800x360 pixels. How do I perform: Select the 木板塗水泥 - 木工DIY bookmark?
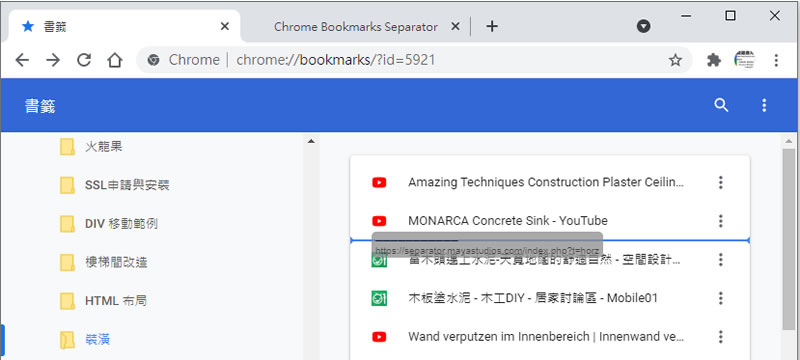(x=549, y=298)
